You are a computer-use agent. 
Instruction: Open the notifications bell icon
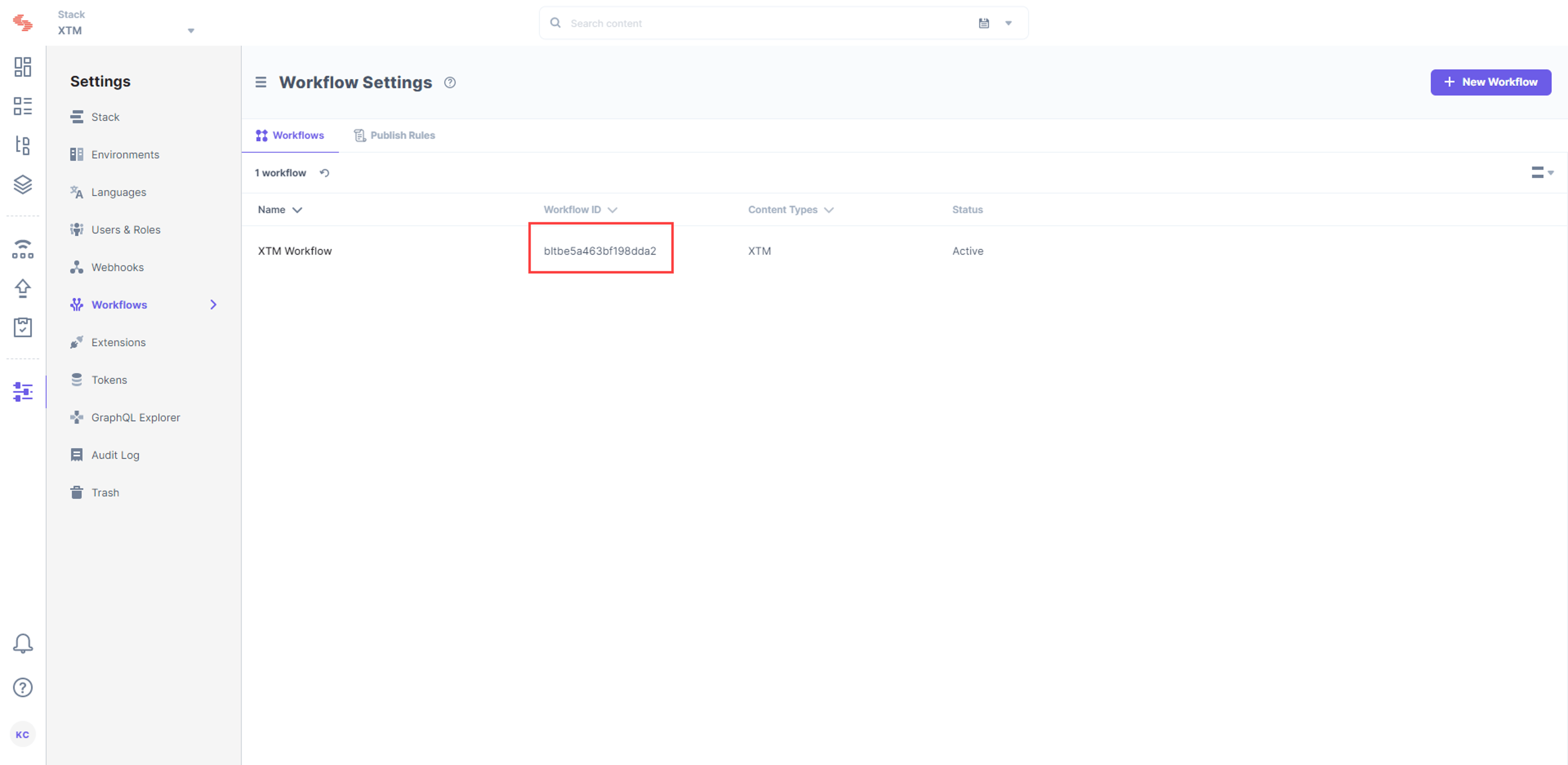tap(22, 643)
